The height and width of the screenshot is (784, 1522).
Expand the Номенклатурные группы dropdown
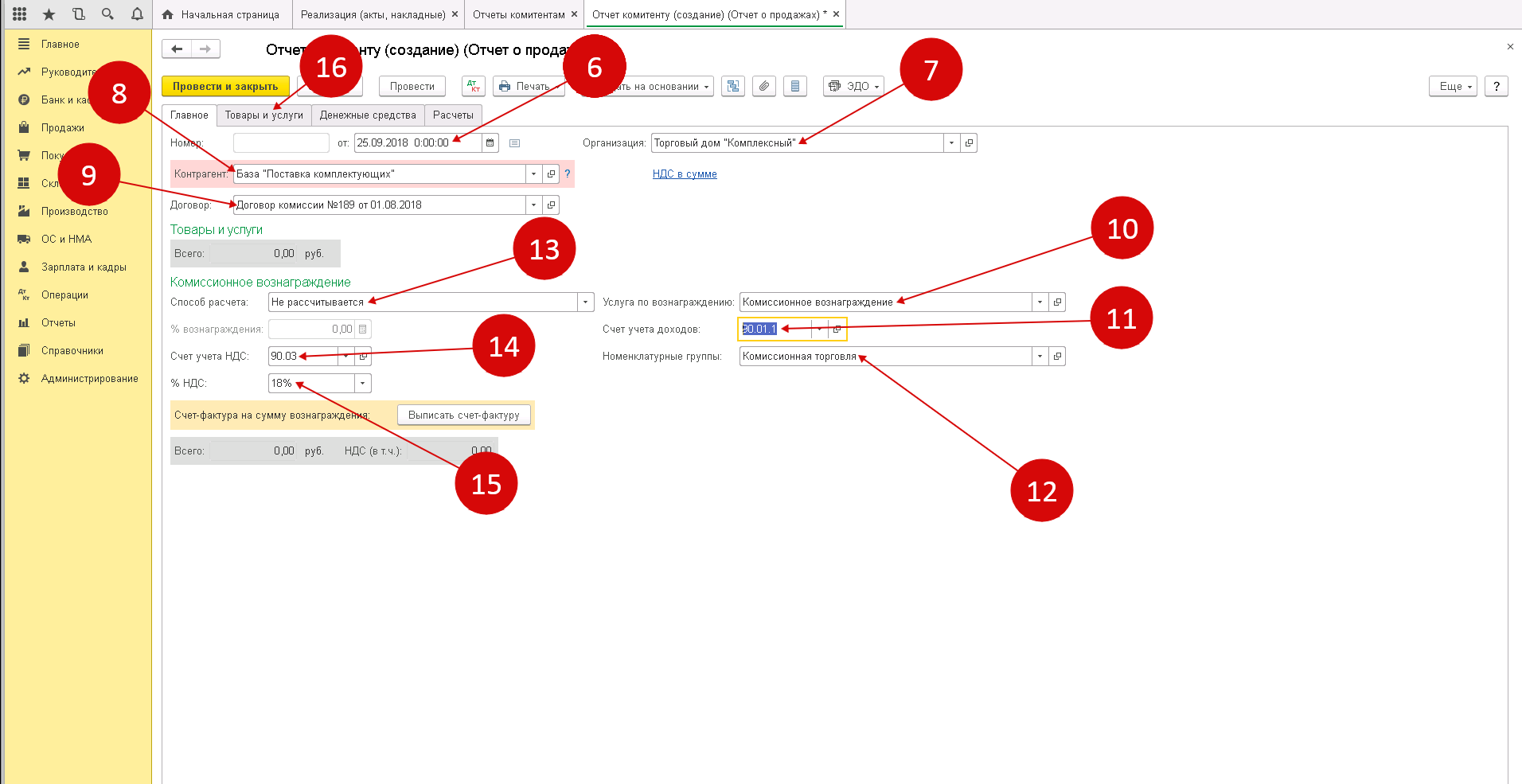[1040, 357]
